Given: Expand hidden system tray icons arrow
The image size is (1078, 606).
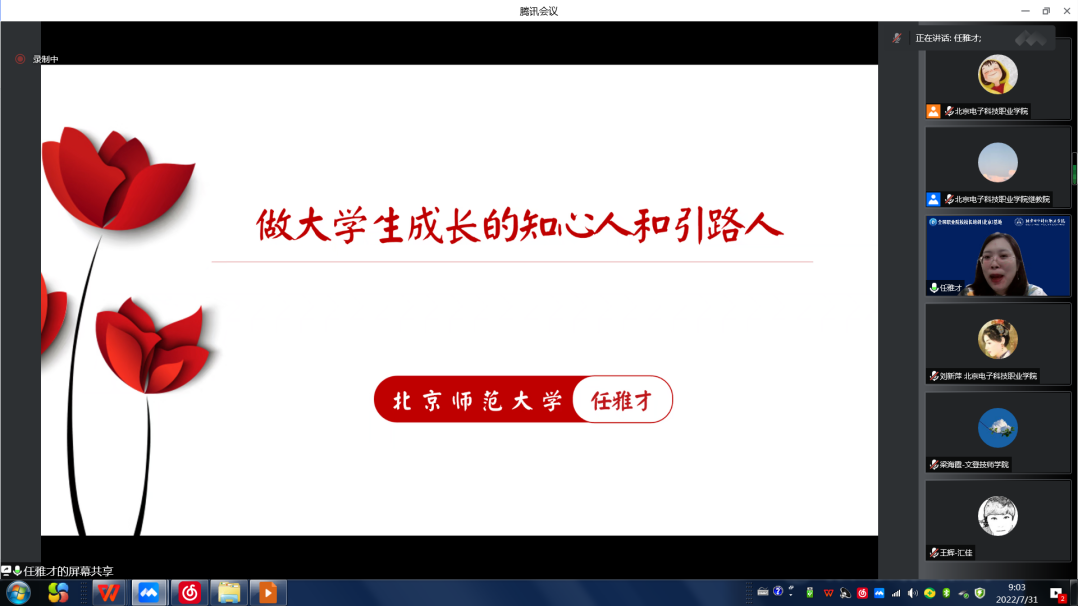Looking at the screenshot, I should point(792,590).
